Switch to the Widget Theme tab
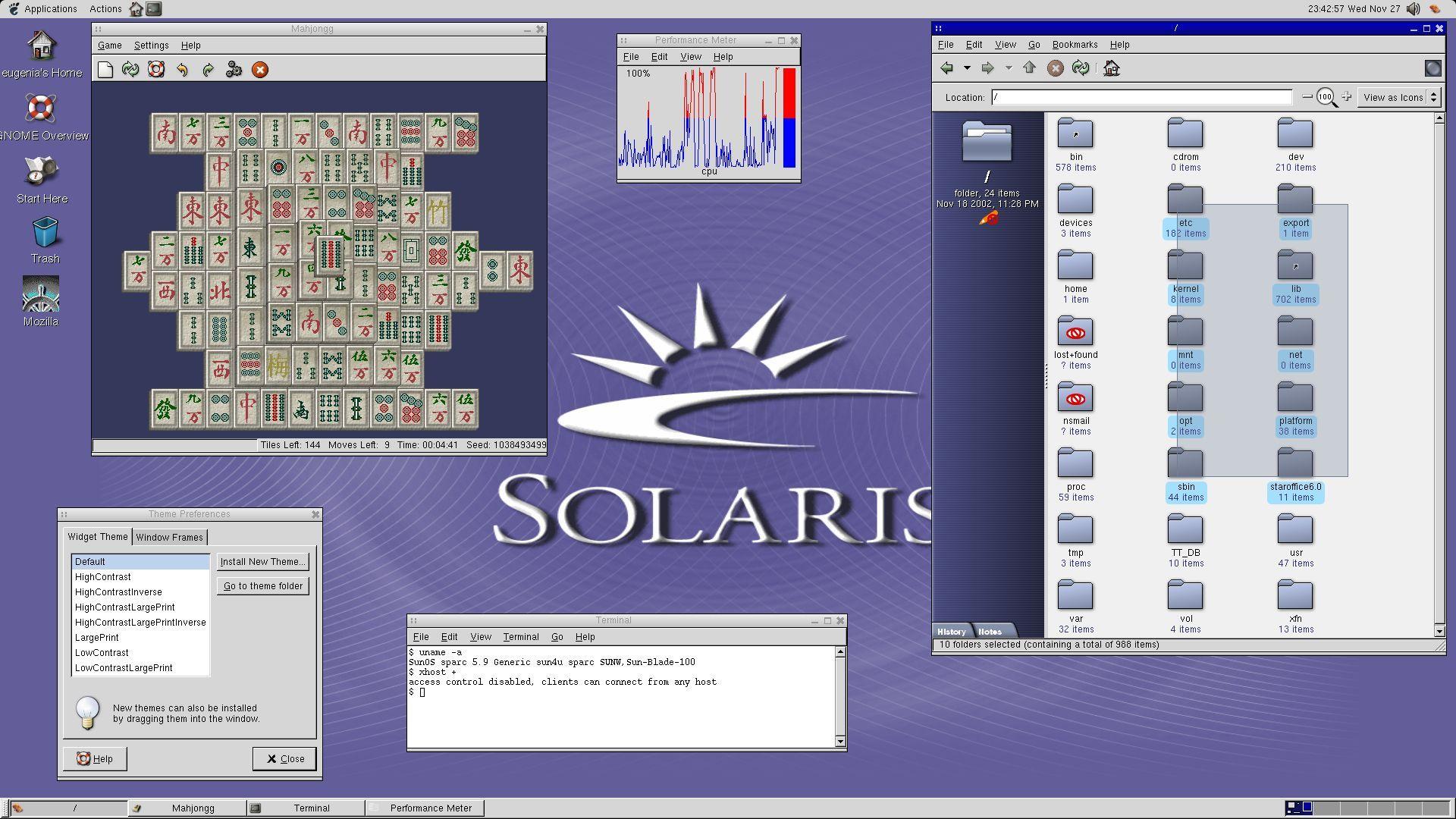Screen dimensions: 1456x819 tap(98, 536)
